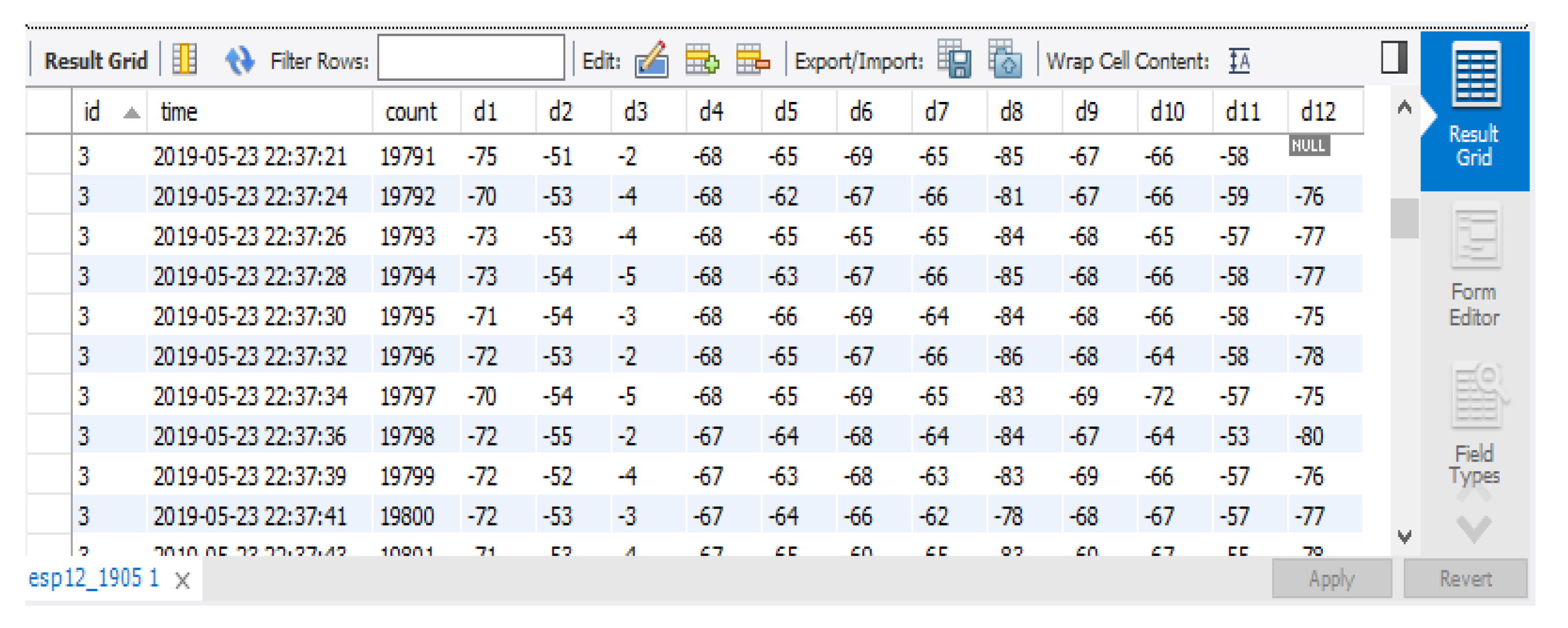The width and height of the screenshot is (1568, 628).
Task: Select the esp12_1905 1 tab
Action: [x=93, y=578]
